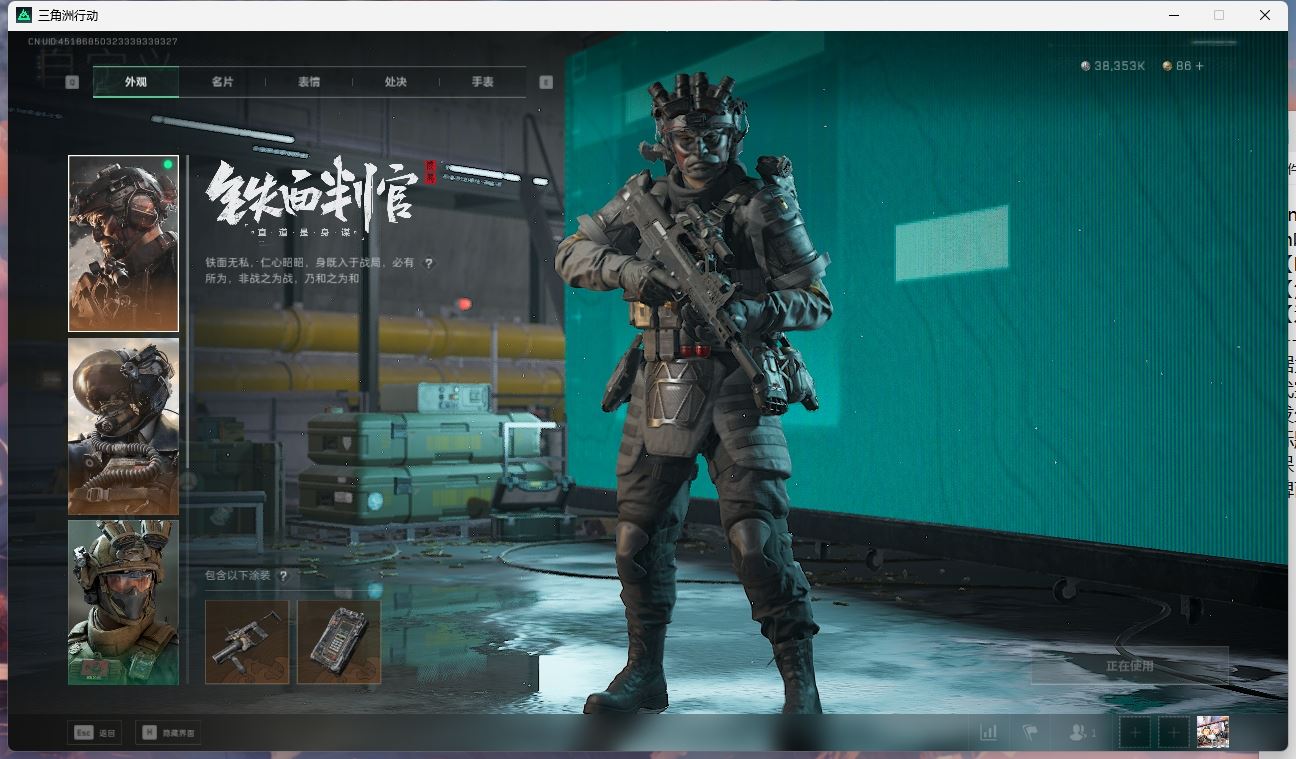Select the equipped 铁面判官 skin thumbnail

pyautogui.click(x=123, y=243)
